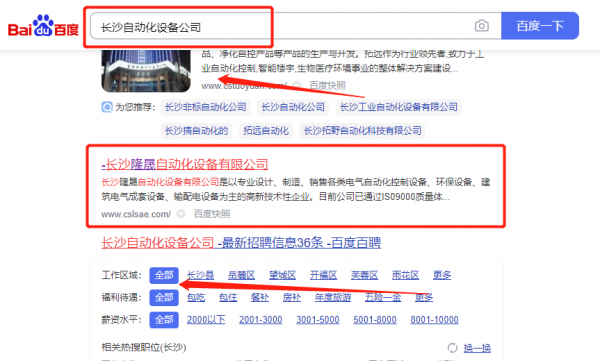
Task: Select 全部 in 福利待遇 filter
Action: pos(164,297)
